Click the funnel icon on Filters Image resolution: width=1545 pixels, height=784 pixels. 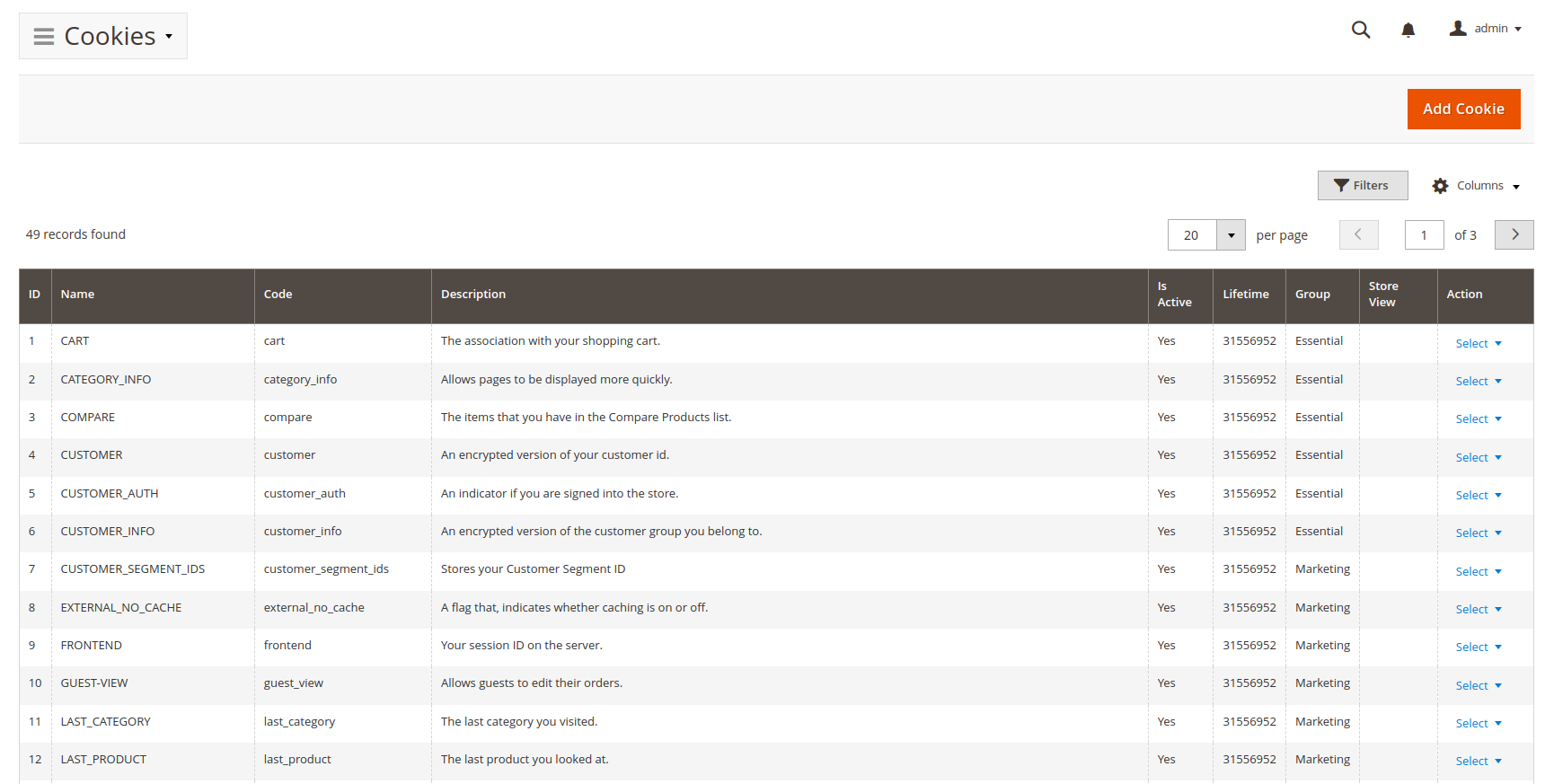[x=1341, y=186]
